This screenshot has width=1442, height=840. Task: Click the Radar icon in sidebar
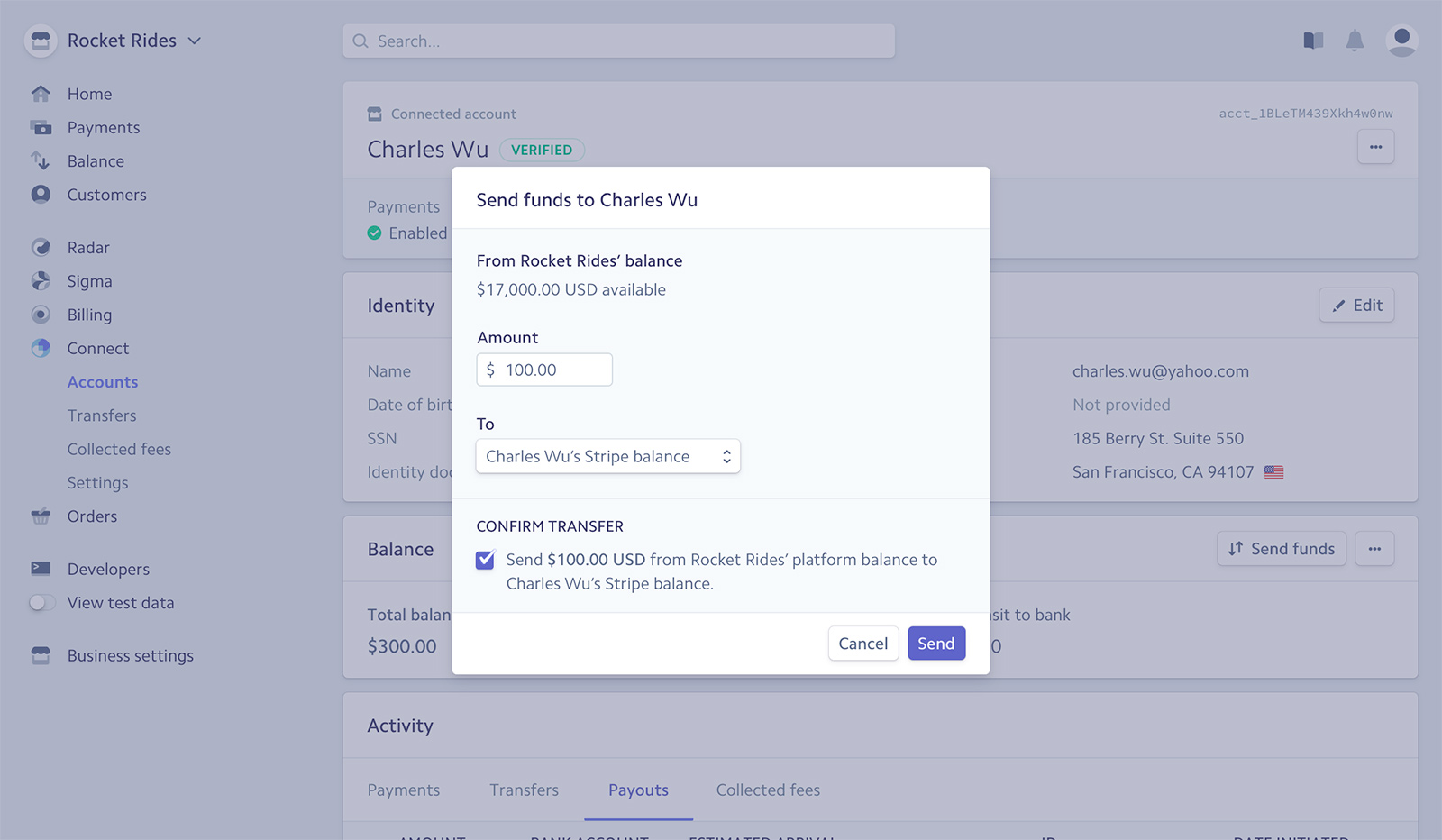pos(41,247)
